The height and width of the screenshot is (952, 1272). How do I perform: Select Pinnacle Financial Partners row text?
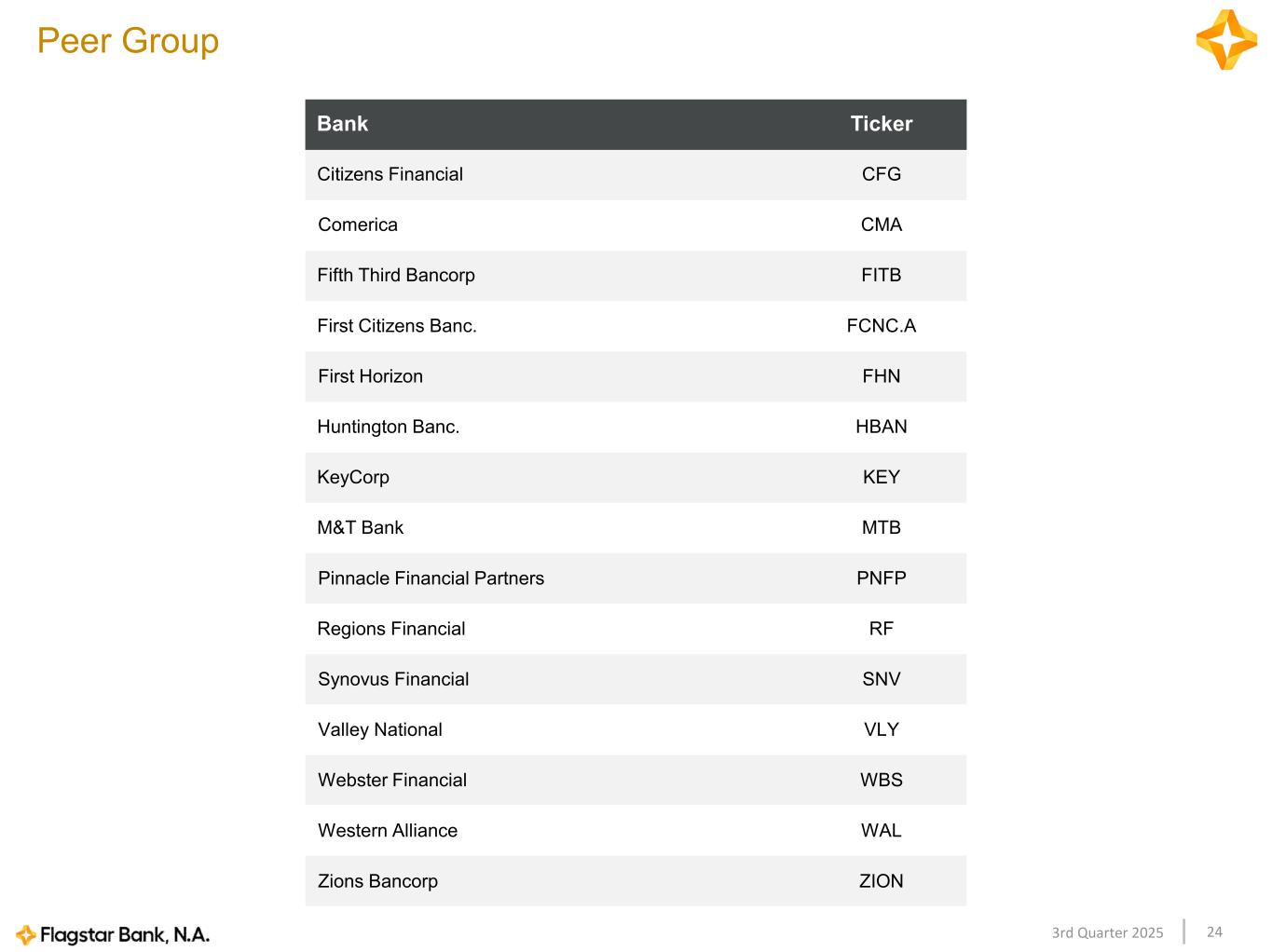[x=431, y=578]
